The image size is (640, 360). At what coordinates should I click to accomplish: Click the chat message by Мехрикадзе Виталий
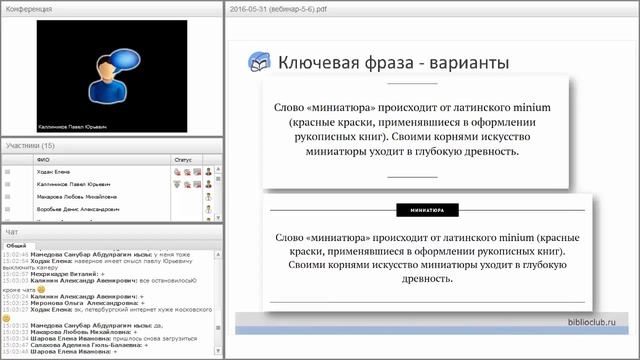pos(54,274)
